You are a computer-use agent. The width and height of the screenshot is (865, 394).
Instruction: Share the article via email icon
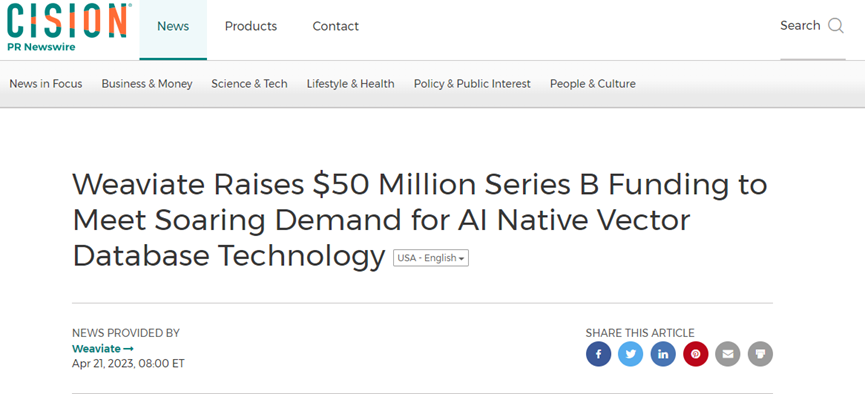click(x=728, y=354)
